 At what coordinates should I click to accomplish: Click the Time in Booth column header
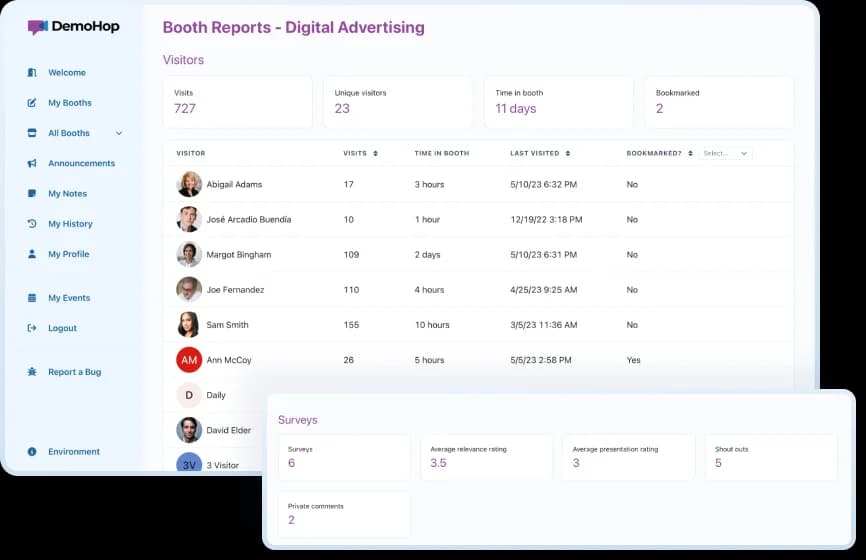(442, 153)
